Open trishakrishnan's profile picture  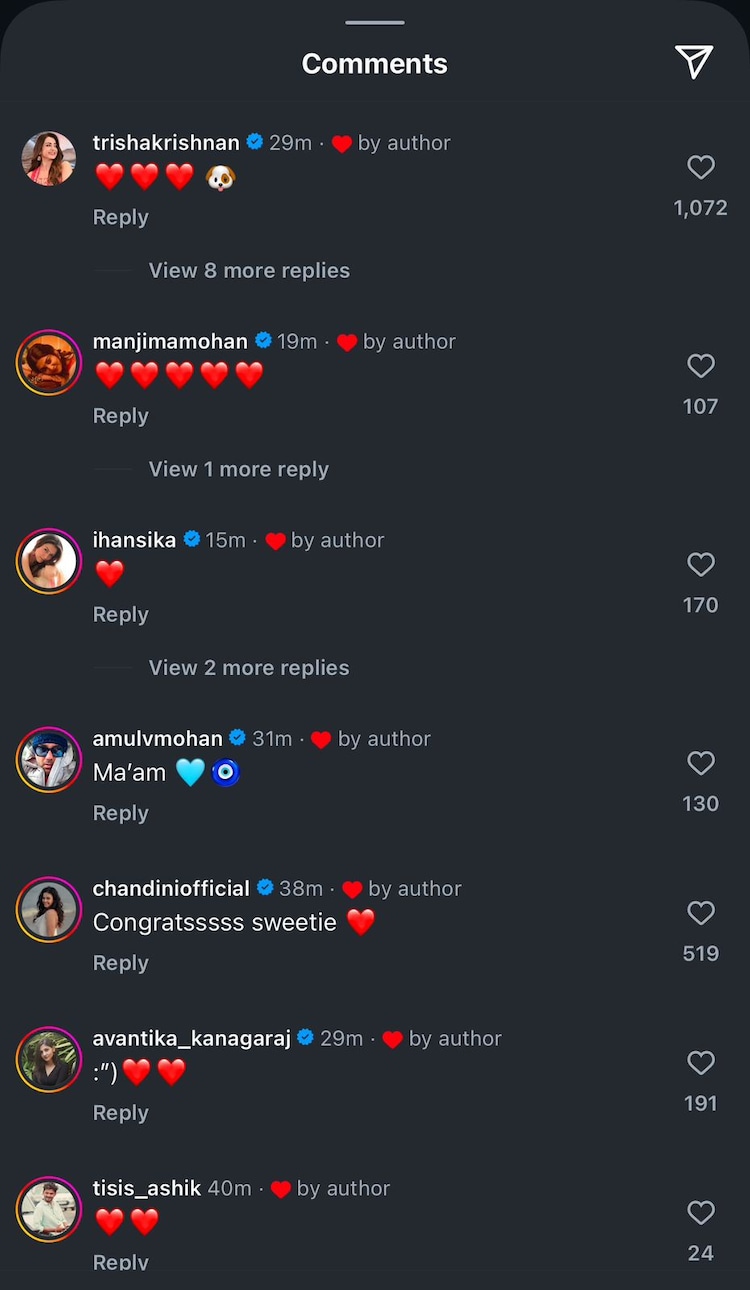tap(49, 159)
